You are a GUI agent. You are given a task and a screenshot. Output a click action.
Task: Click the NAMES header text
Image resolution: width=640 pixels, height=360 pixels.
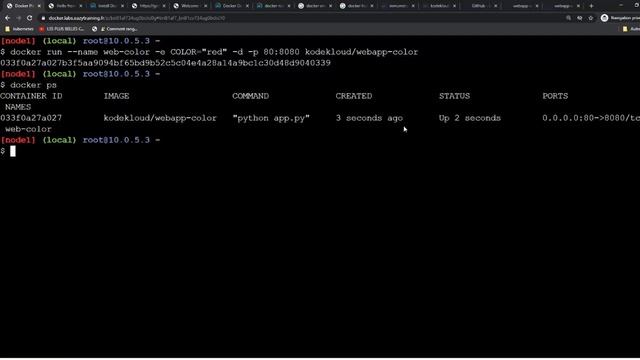18,107
